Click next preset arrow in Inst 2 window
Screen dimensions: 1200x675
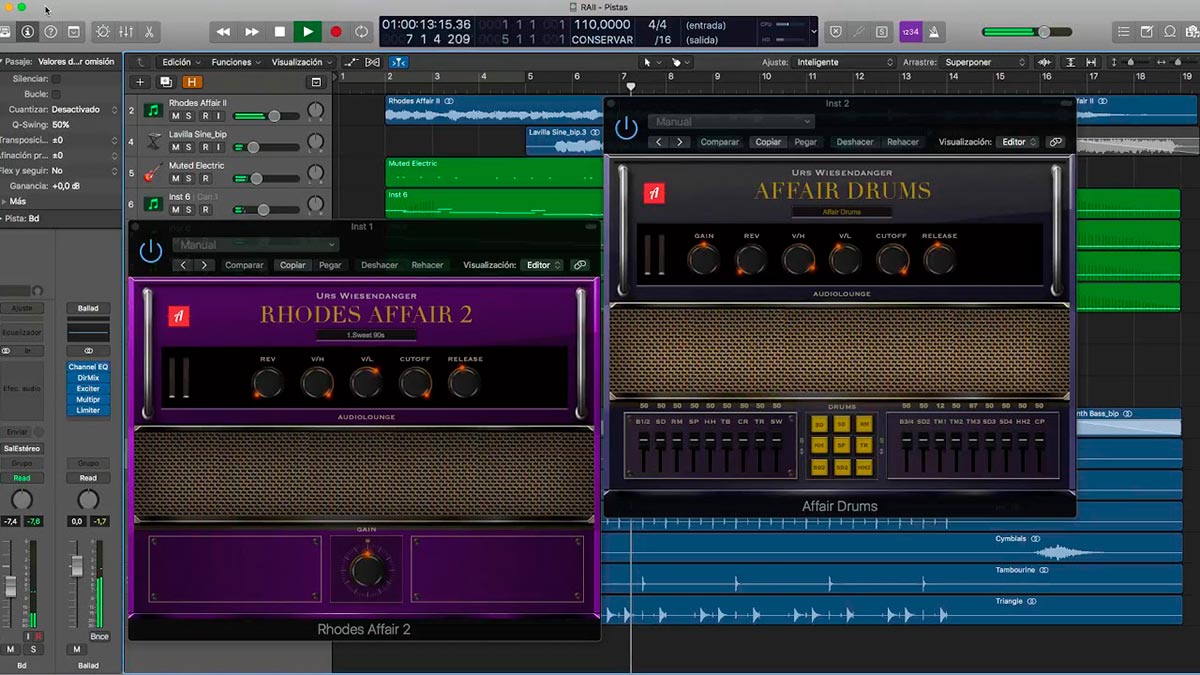click(680, 142)
